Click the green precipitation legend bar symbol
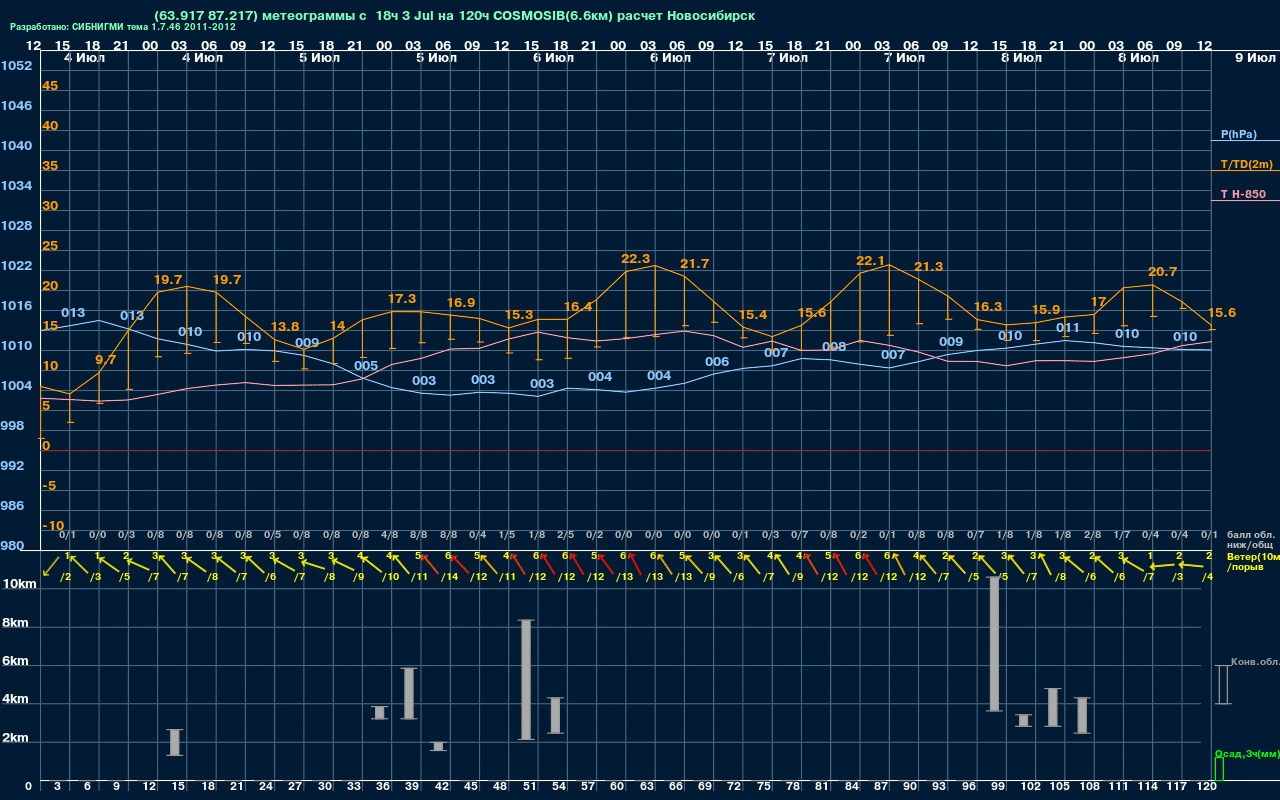The height and width of the screenshot is (800, 1280). (x=1218, y=769)
